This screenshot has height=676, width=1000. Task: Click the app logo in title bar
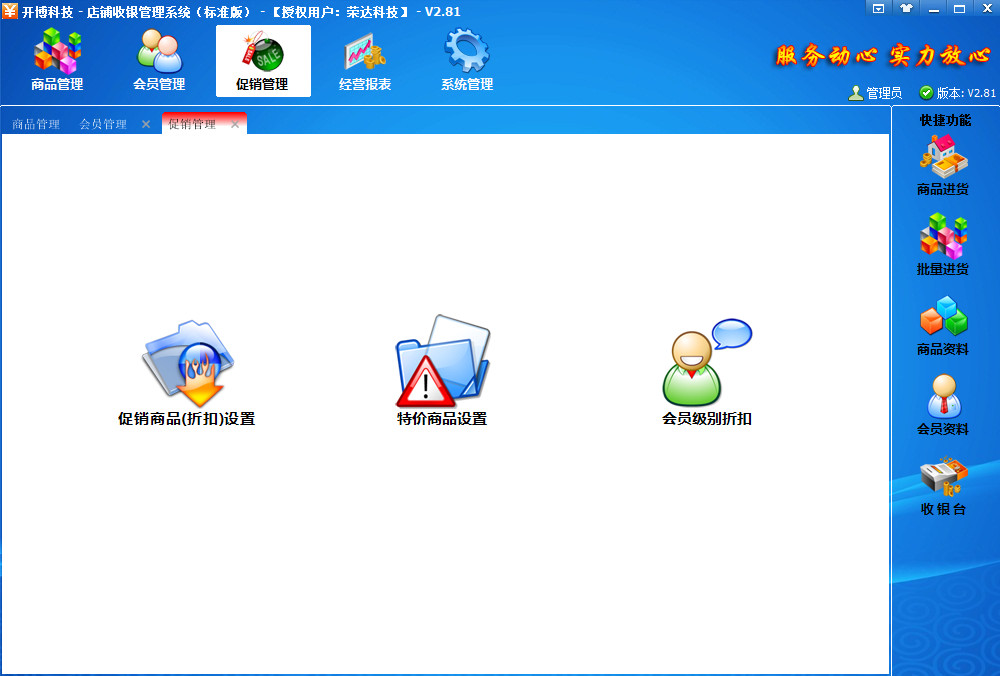coord(10,10)
